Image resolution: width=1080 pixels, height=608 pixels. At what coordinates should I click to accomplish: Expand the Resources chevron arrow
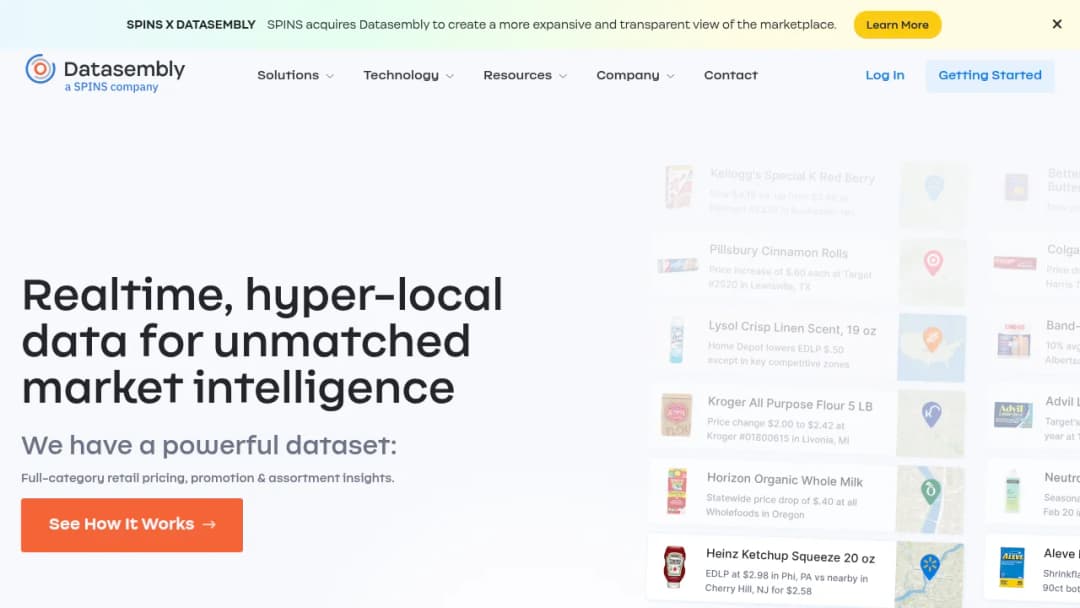coord(563,76)
